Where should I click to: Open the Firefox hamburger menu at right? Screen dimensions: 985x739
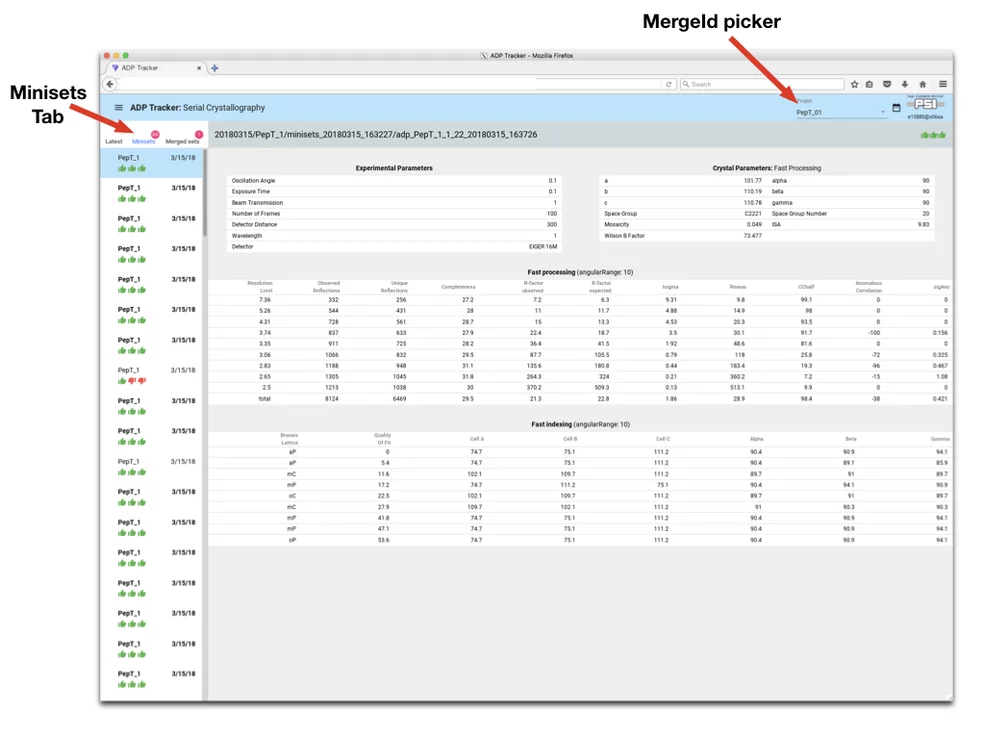pos(942,84)
